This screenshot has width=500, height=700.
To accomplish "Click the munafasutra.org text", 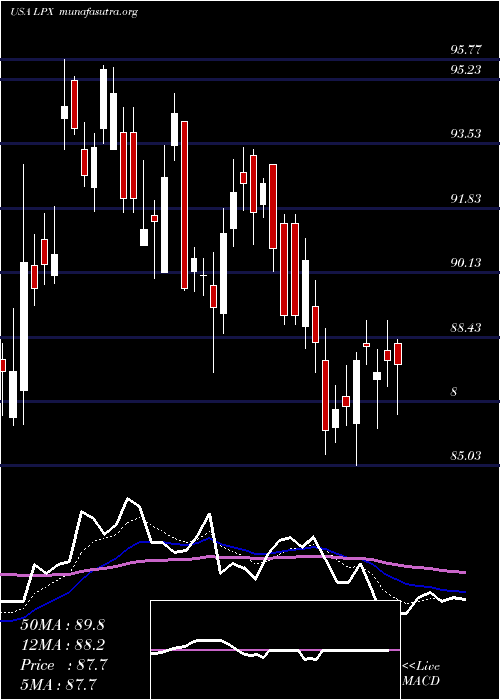I will coord(98,12).
